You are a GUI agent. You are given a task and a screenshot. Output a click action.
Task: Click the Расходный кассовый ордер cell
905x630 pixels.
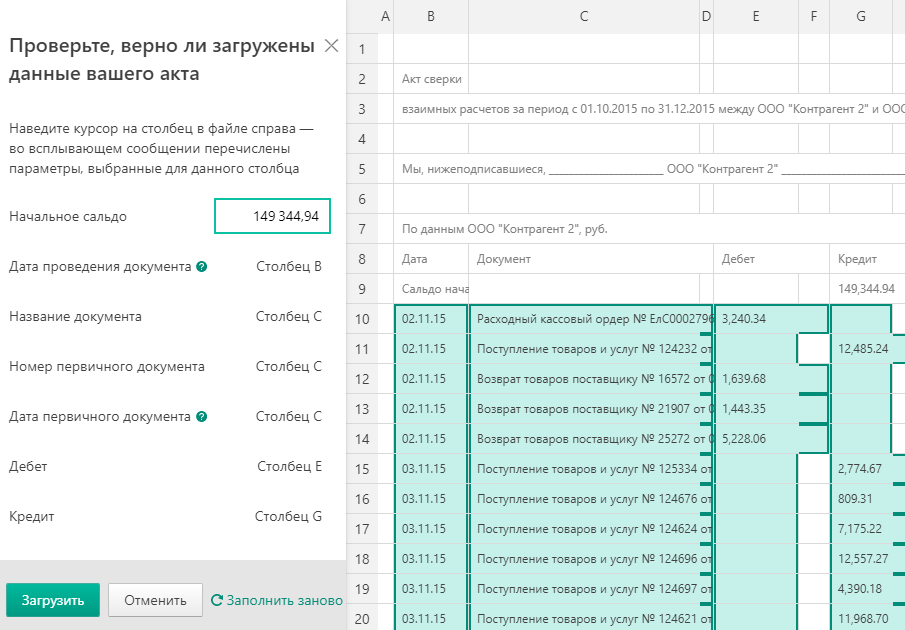[x=591, y=319]
